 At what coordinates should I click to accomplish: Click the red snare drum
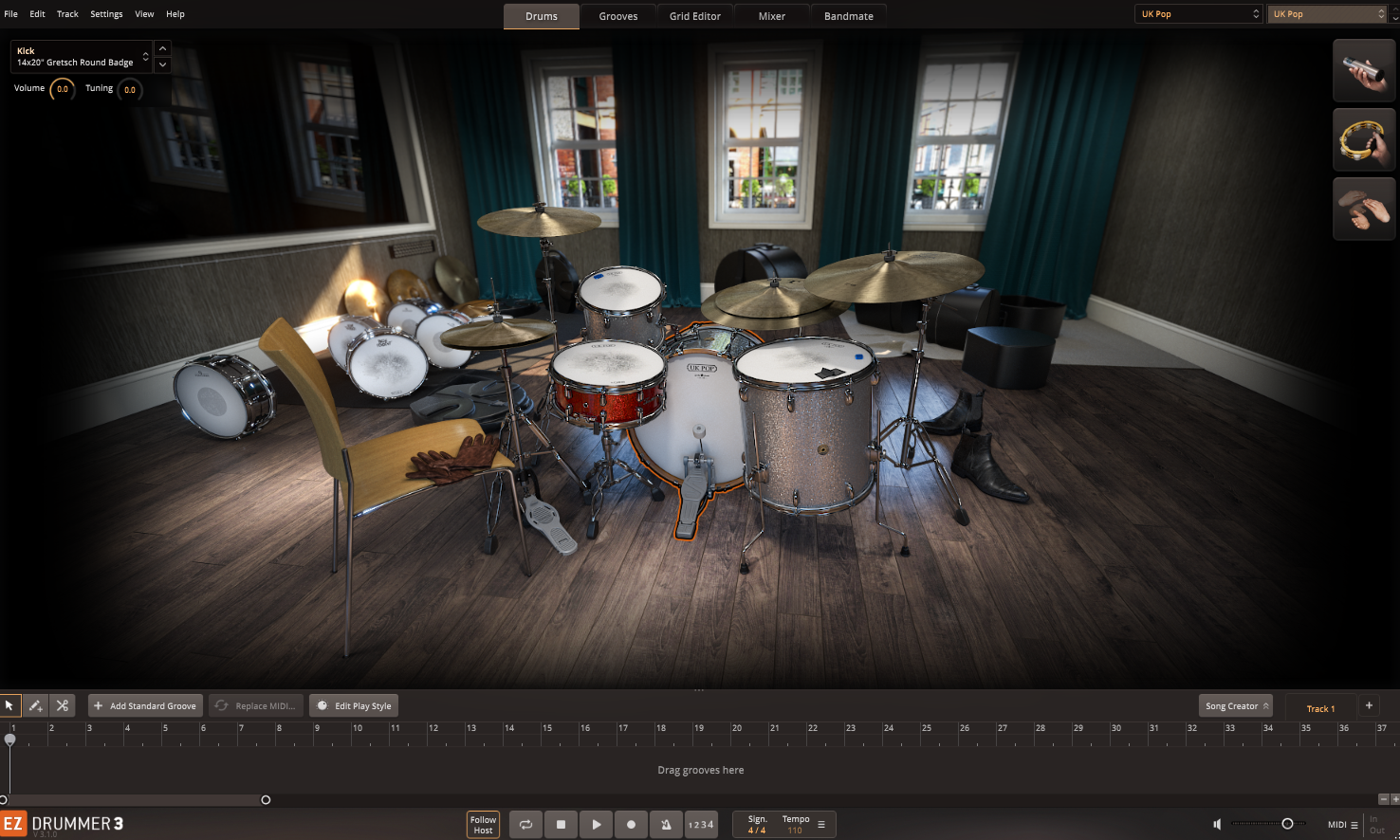point(607,384)
